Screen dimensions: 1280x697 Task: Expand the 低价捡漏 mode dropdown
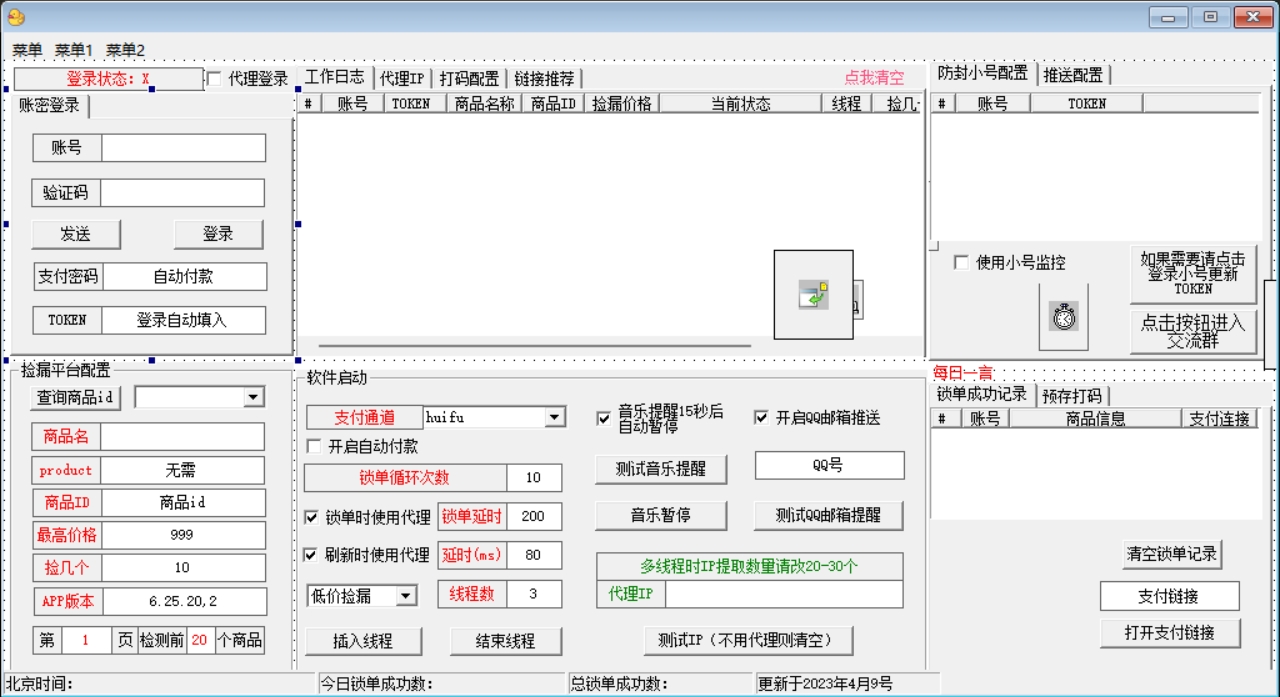point(406,596)
